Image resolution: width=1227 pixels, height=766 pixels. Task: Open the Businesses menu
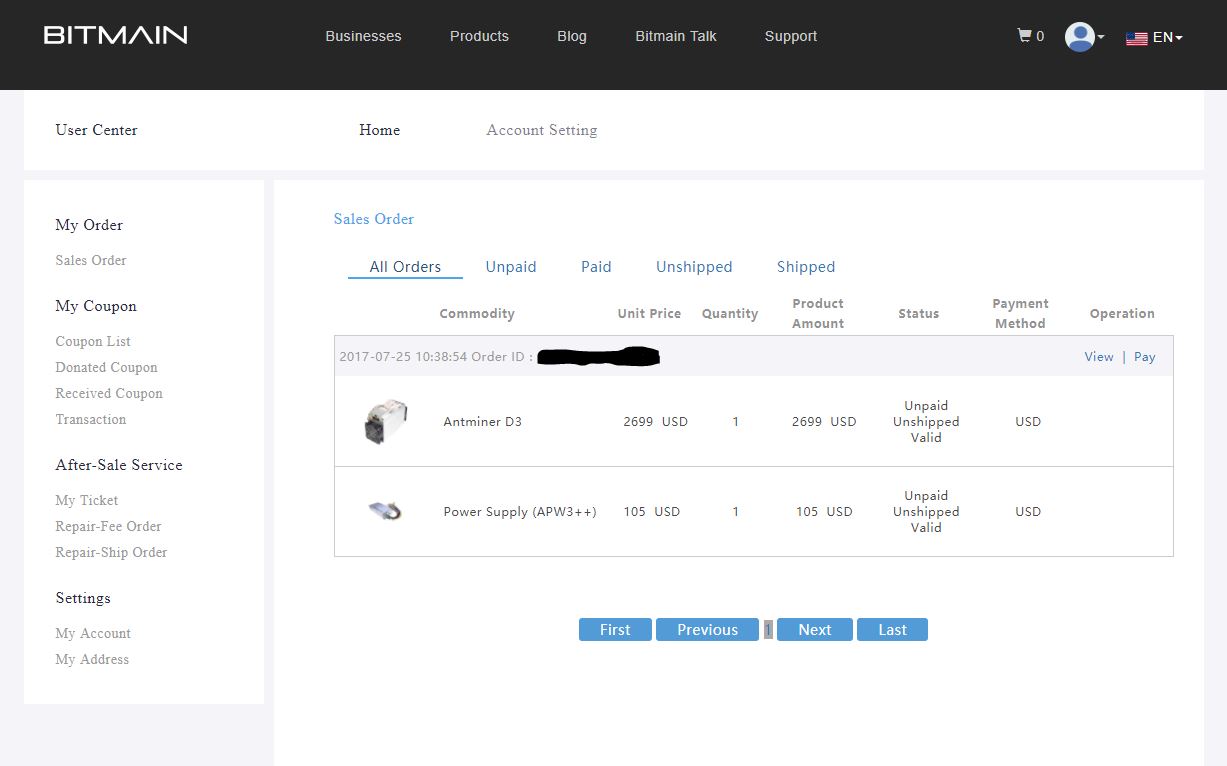[x=363, y=36]
